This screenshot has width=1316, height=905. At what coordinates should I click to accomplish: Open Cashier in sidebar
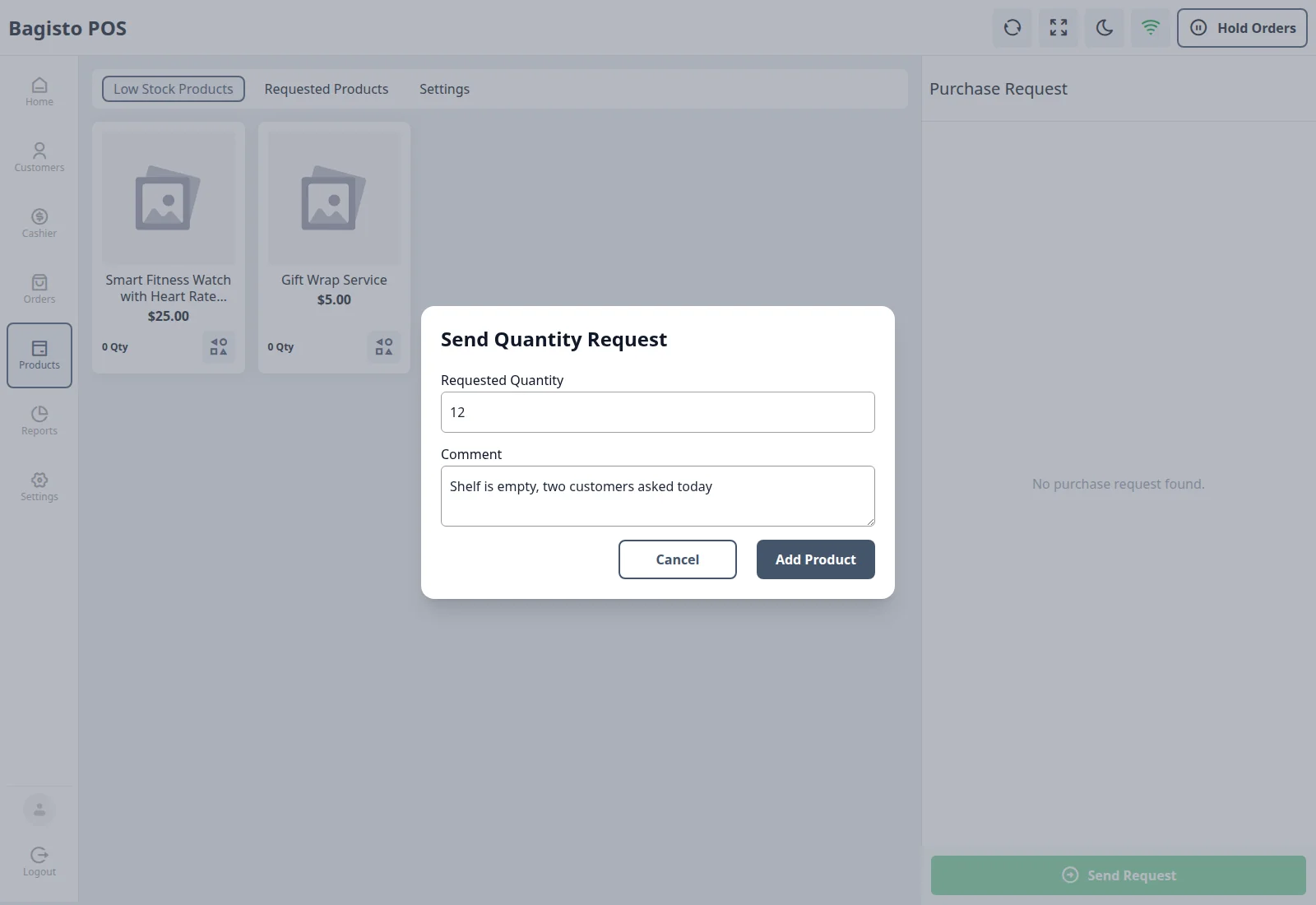pyautogui.click(x=39, y=224)
